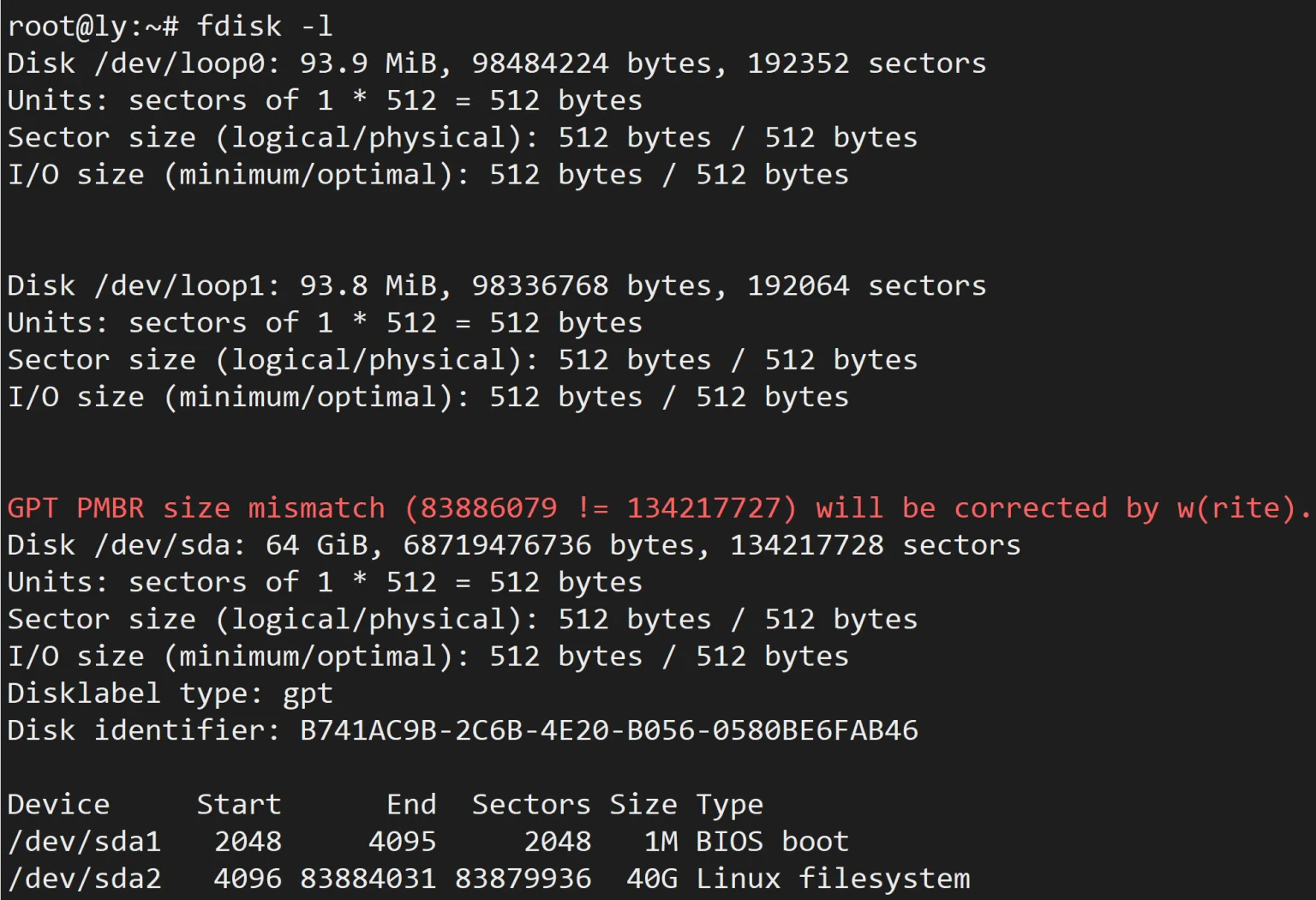Click the 'Linux filesystem' partition type
This screenshot has height=900, width=1316.
(833, 879)
